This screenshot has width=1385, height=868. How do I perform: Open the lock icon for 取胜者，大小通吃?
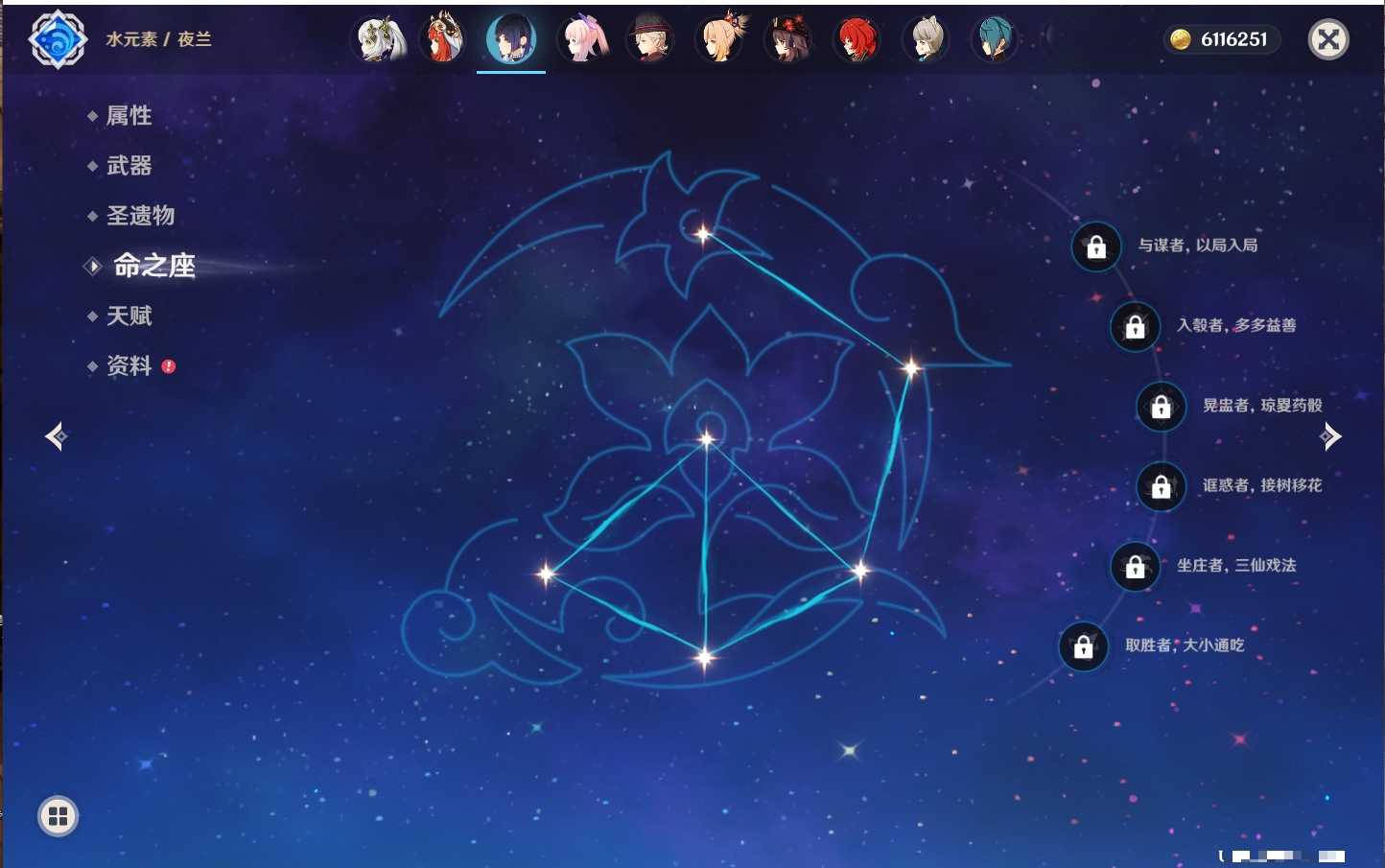pyautogui.click(x=1083, y=646)
